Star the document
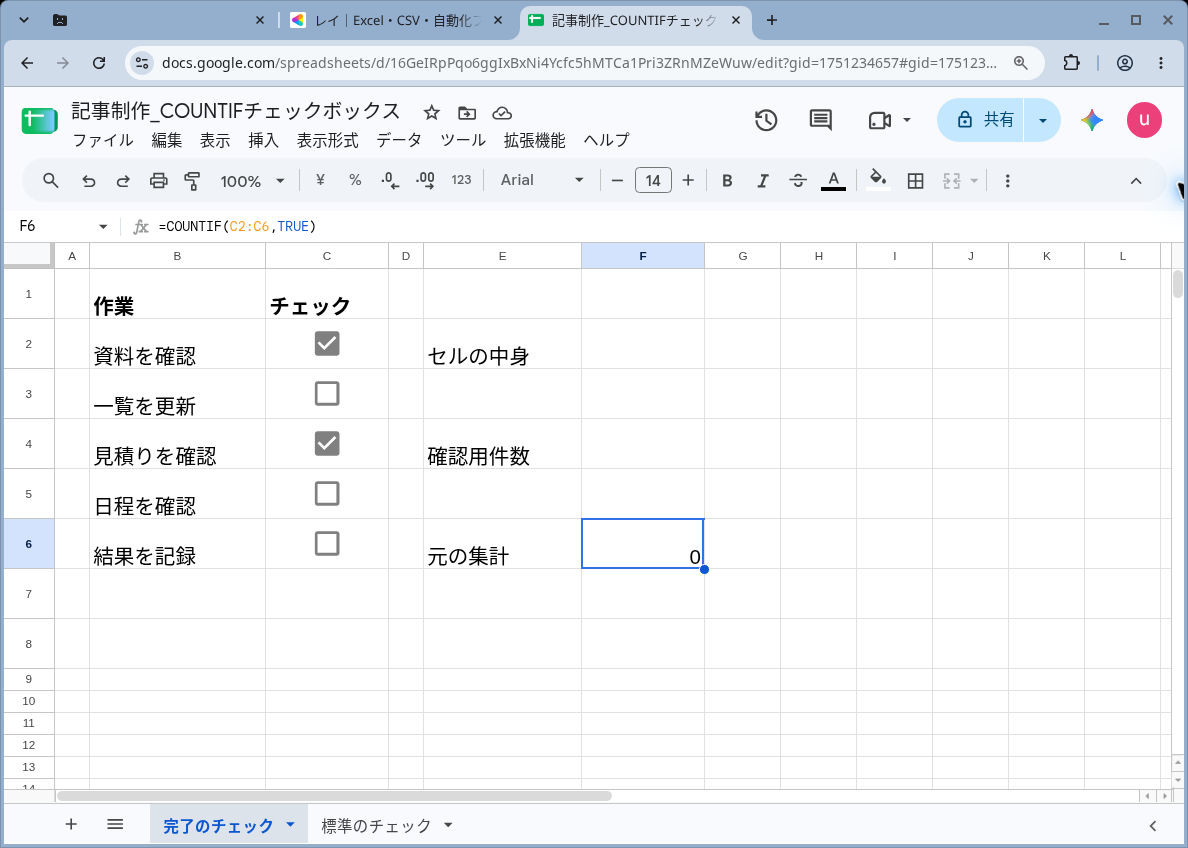1188x848 pixels. point(432,113)
